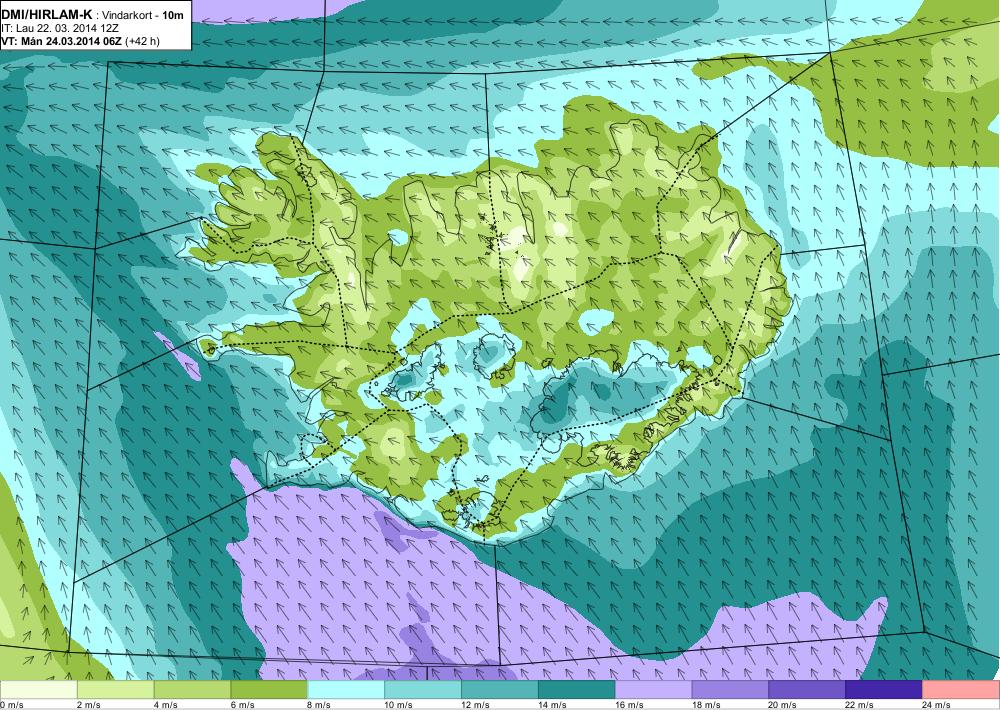Choose the olive green 6–8 m/s legend swatch

coord(268,690)
